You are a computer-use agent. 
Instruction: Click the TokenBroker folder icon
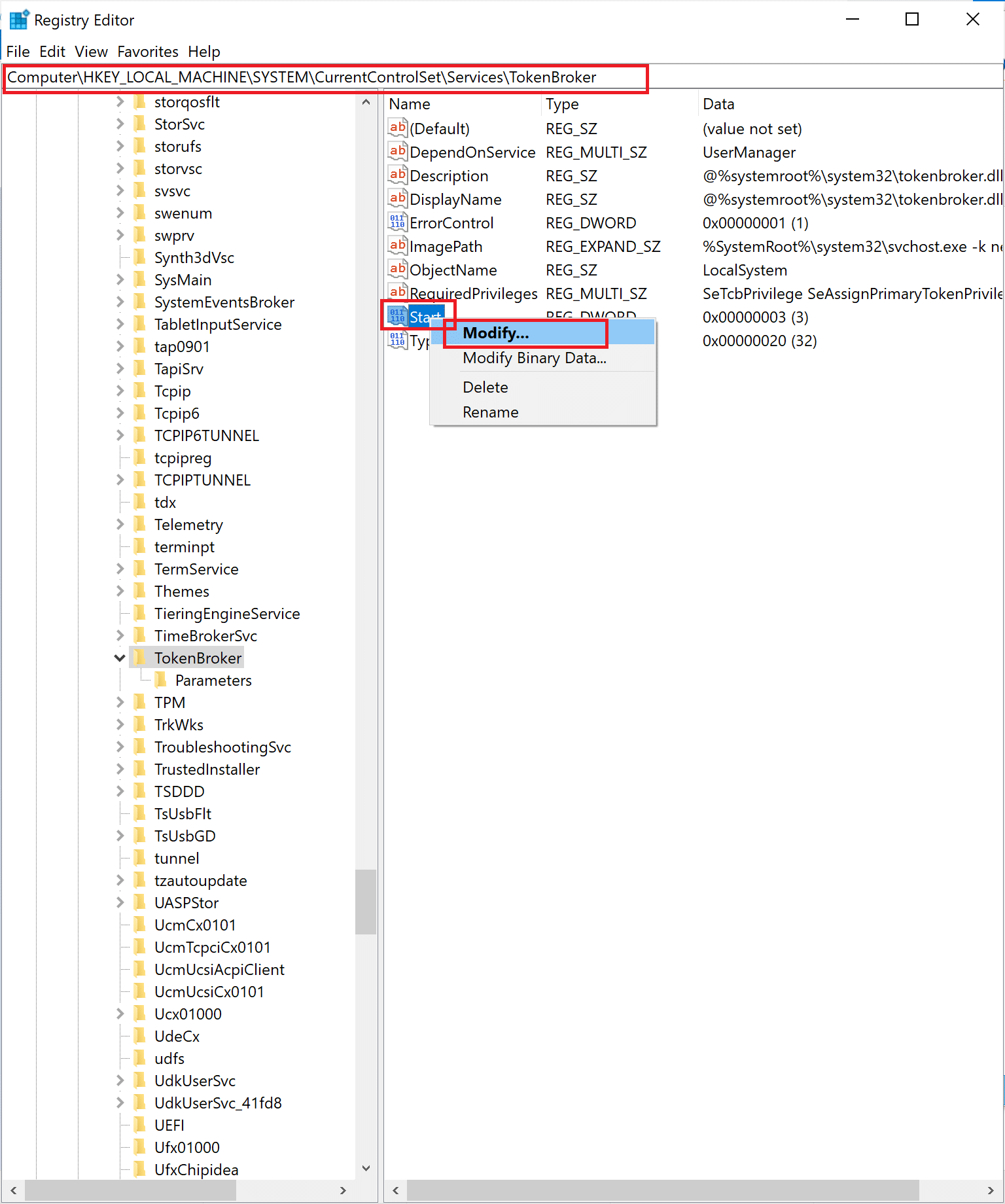click(140, 658)
